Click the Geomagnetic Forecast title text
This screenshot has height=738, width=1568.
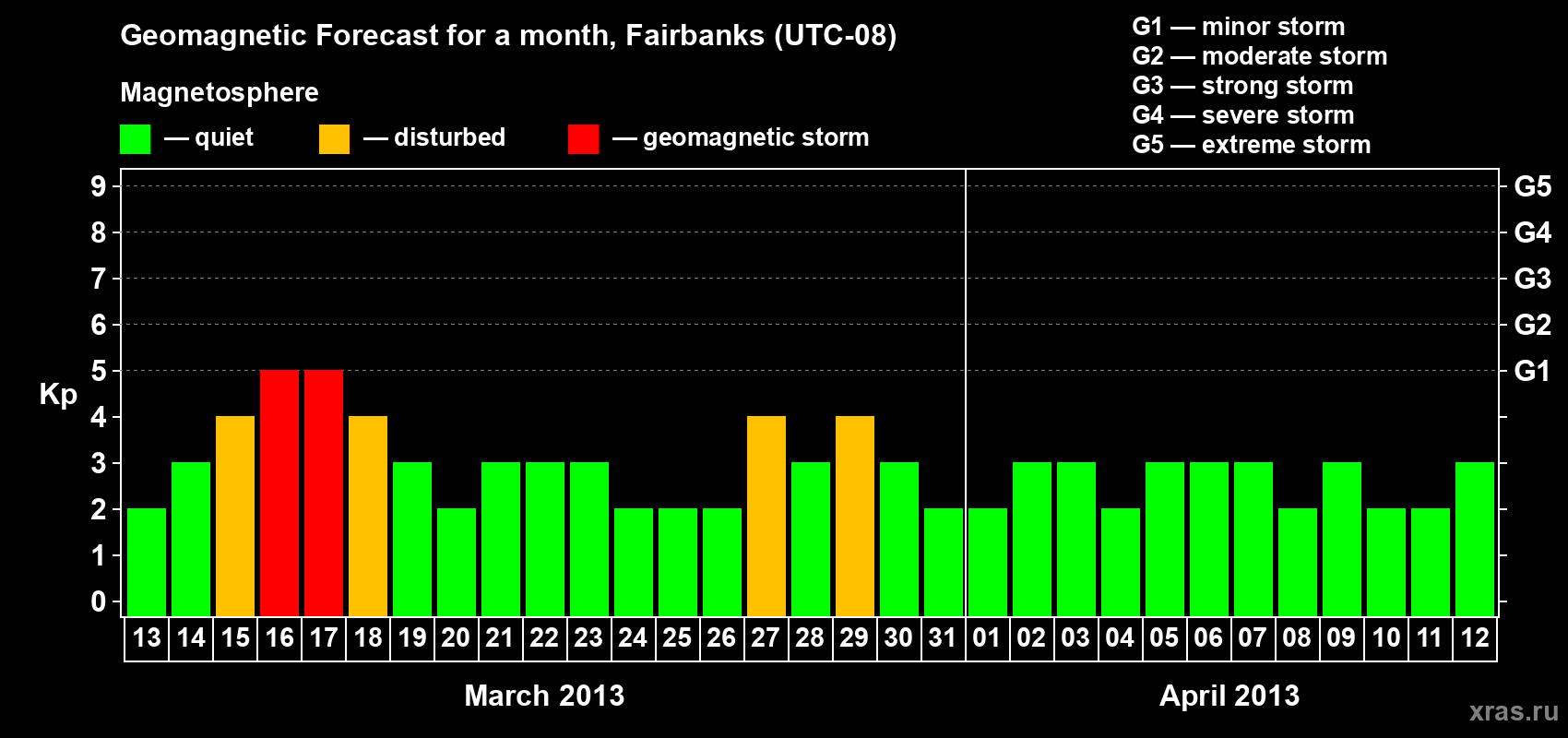click(x=508, y=36)
